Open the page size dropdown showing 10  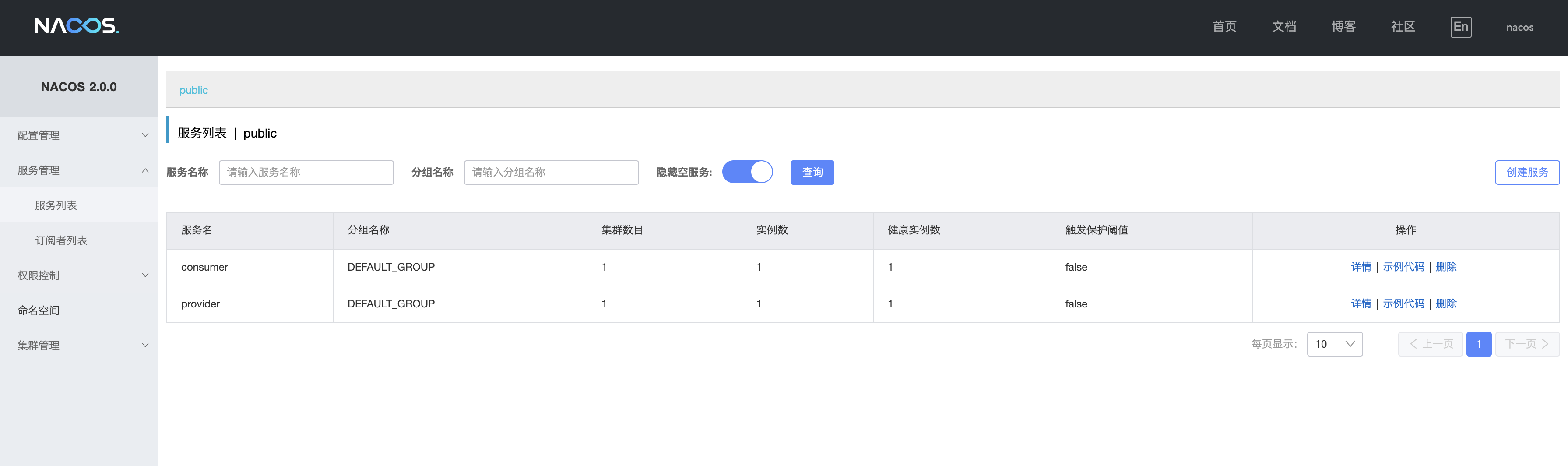click(1334, 344)
